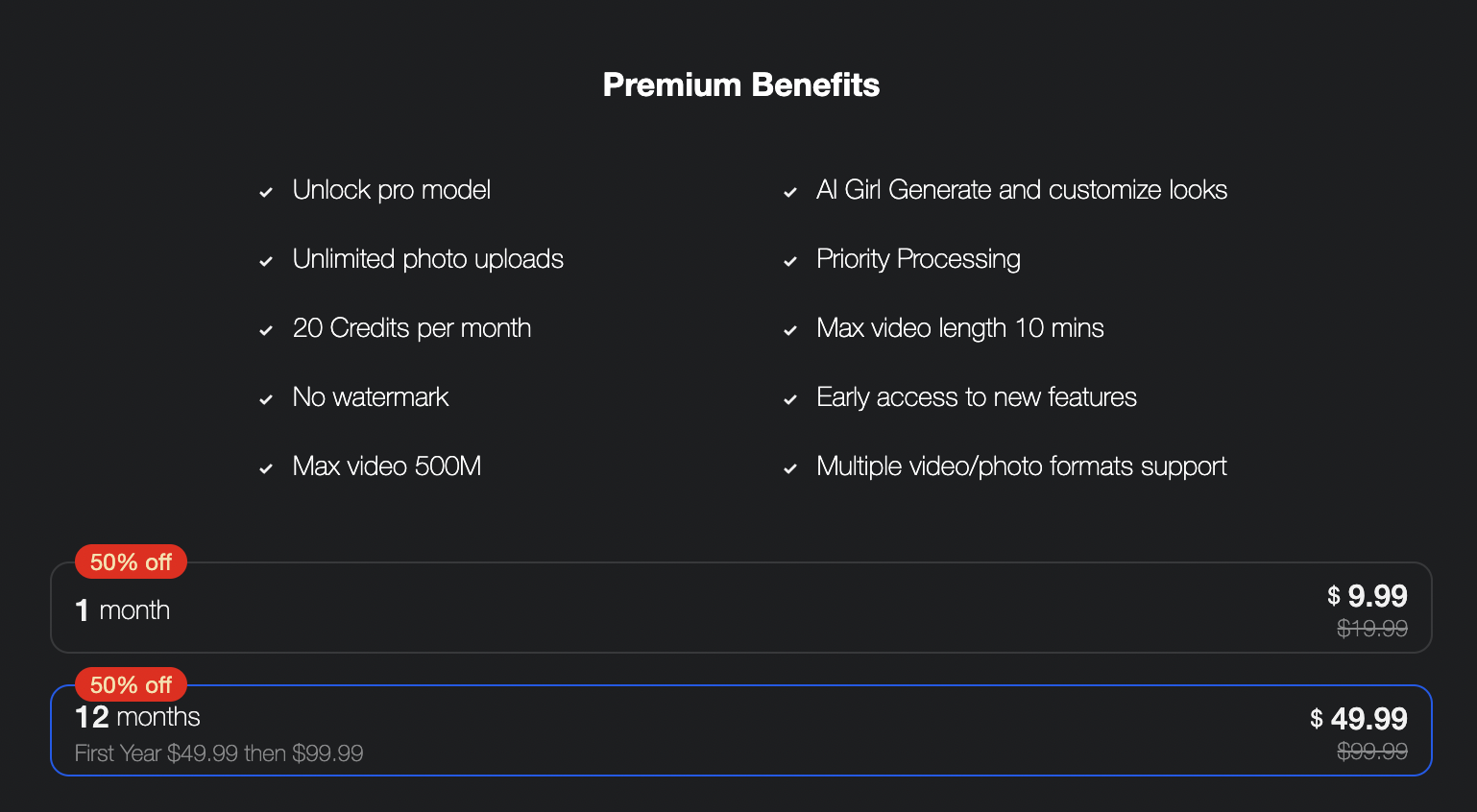This screenshot has width=1477, height=812.
Task: Click checkmark icon beside Unlock pro model
Action: click(x=266, y=193)
